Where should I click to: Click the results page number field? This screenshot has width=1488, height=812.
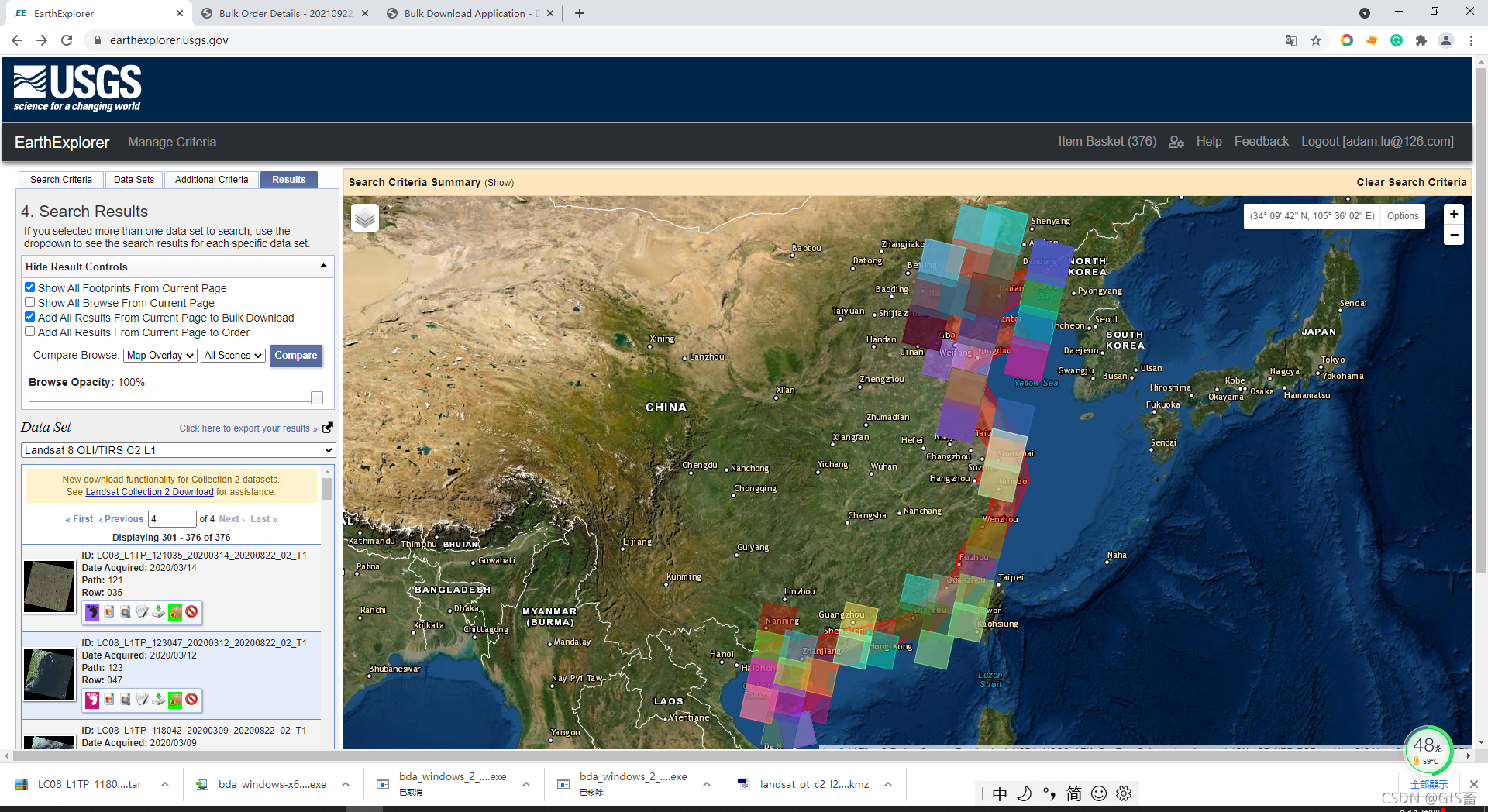pos(173,519)
